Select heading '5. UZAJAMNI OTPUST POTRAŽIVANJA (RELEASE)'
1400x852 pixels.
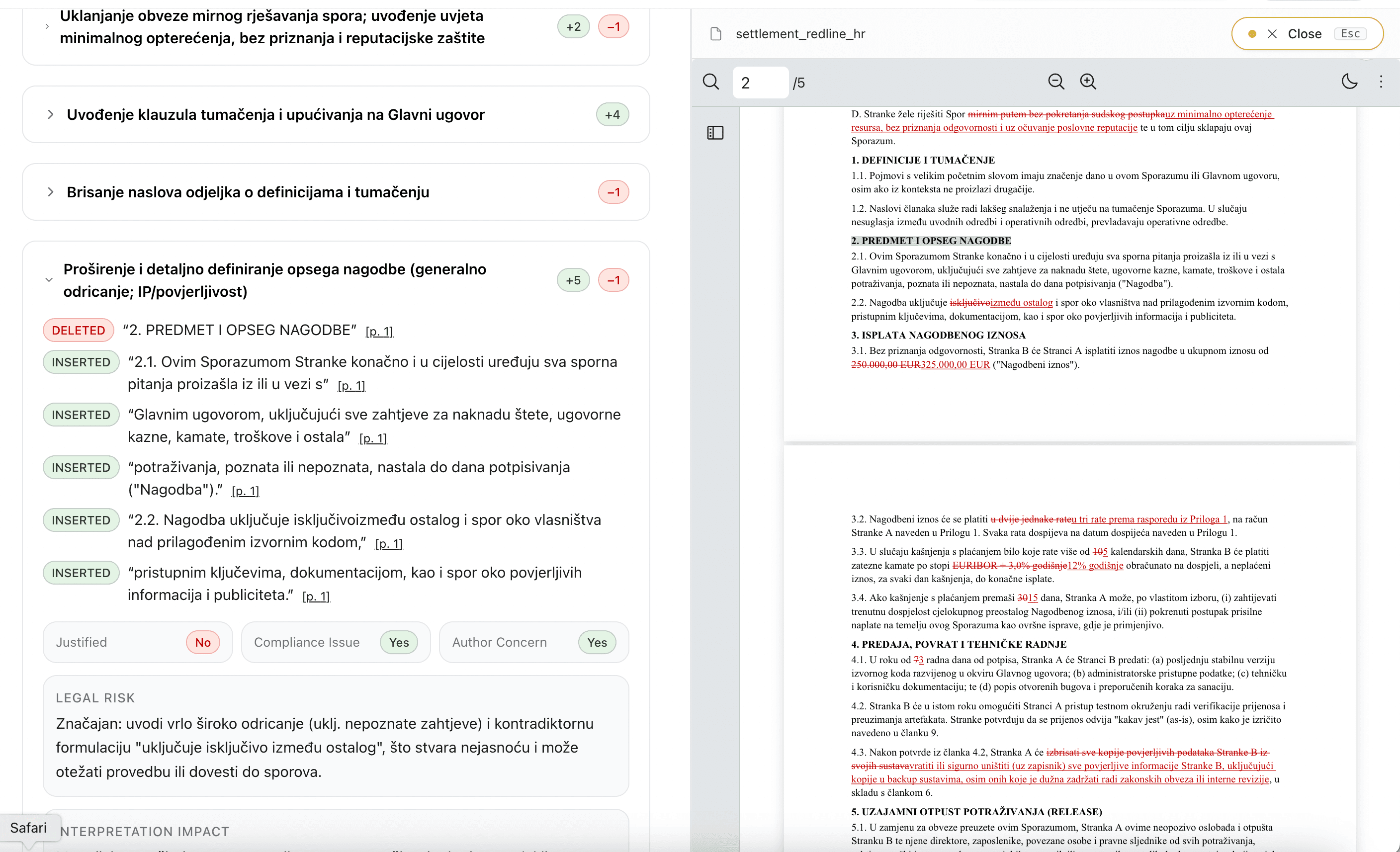[977, 812]
